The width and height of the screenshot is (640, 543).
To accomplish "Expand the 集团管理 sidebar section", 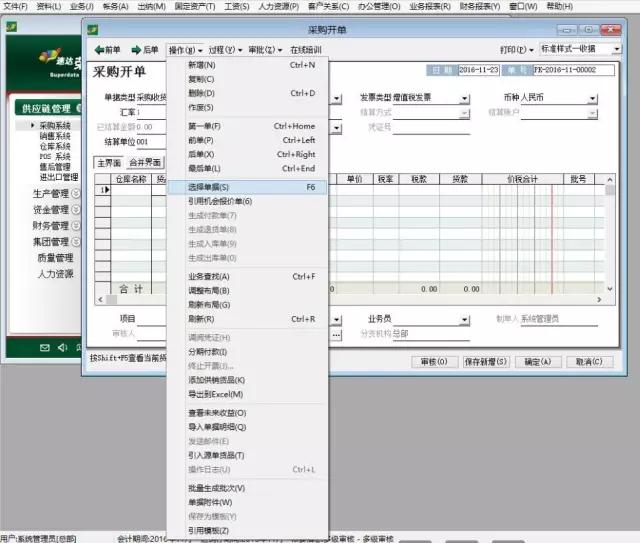I will 76,242.
